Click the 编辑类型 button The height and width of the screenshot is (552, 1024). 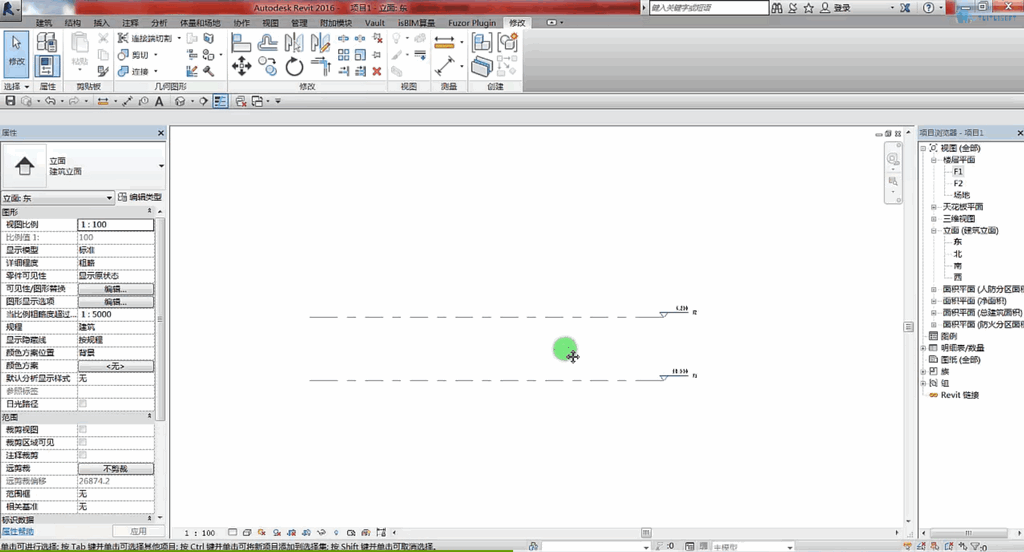(x=140, y=197)
